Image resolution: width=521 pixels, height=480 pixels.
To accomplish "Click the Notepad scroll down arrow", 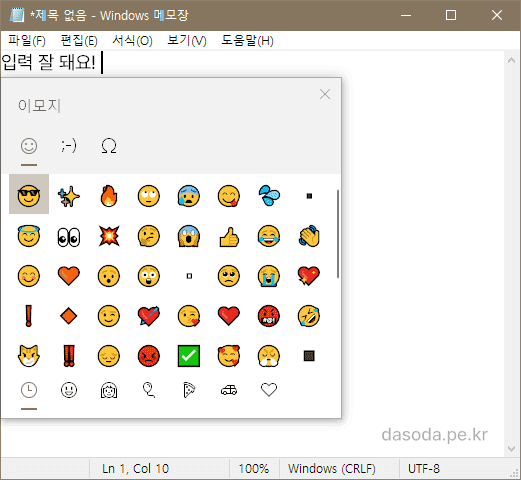I will point(512,449).
